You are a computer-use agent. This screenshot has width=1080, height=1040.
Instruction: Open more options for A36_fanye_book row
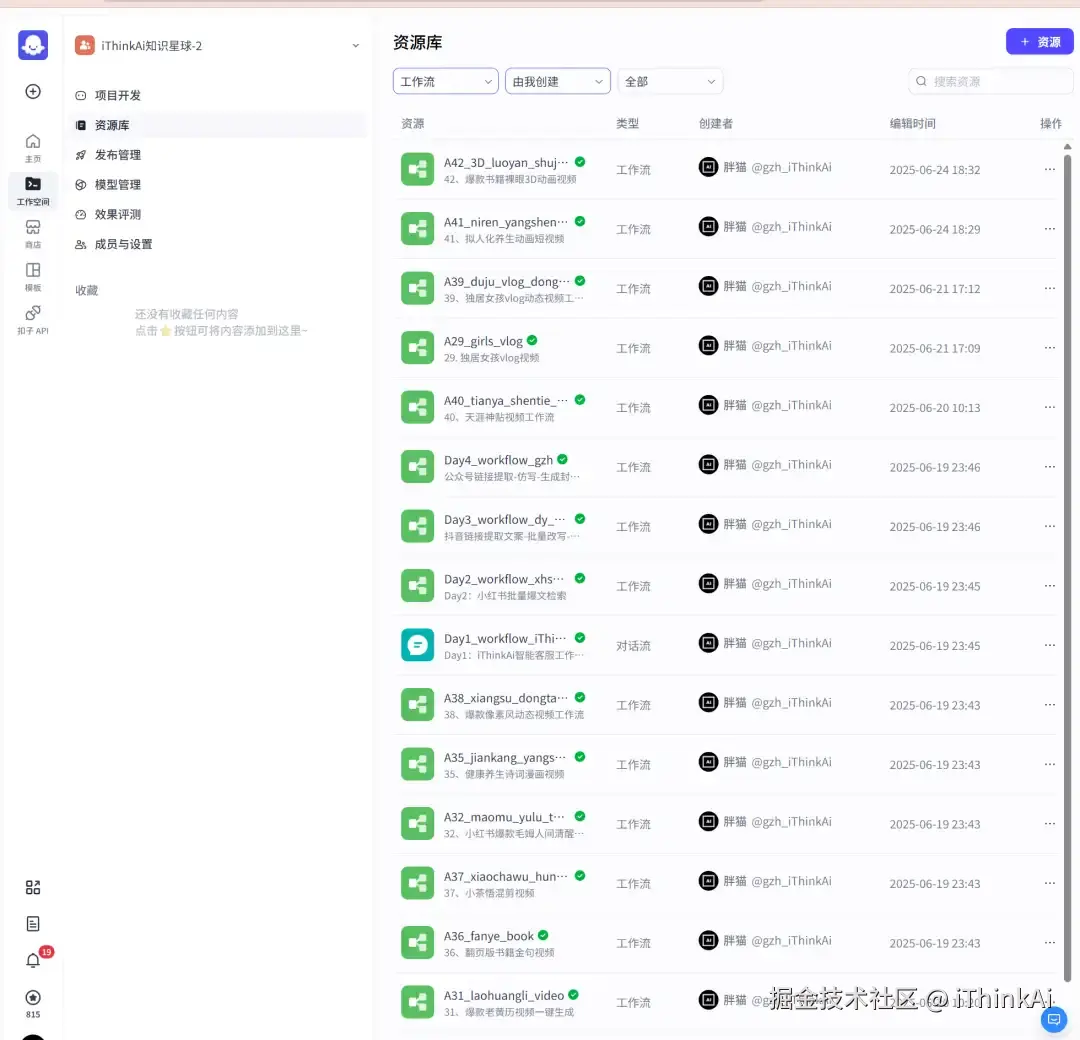[x=1050, y=943]
